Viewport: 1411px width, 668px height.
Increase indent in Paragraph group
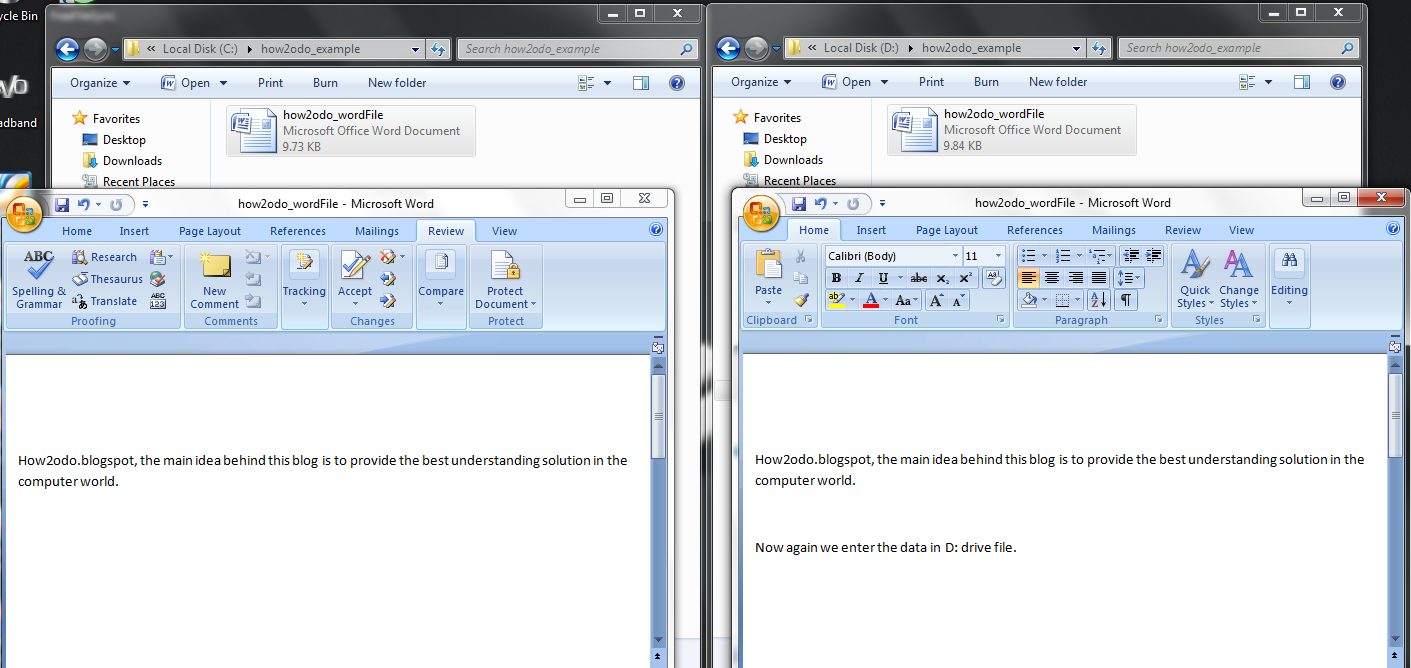[x=1153, y=256]
